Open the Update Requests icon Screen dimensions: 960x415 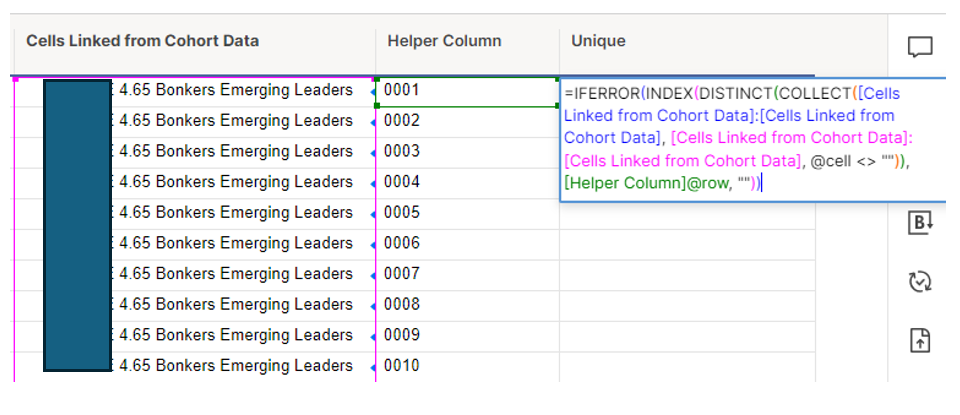[920, 281]
